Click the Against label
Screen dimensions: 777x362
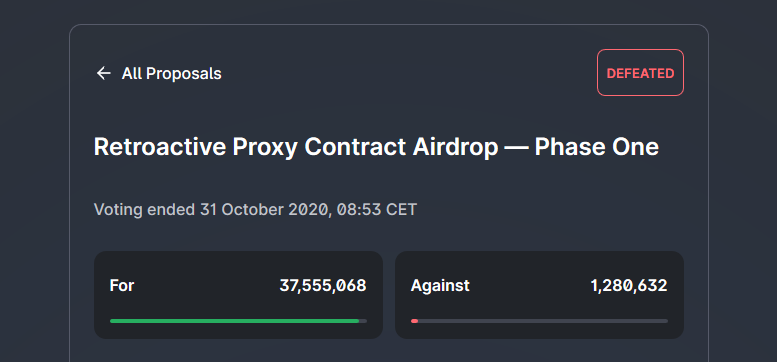coord(440,286)
